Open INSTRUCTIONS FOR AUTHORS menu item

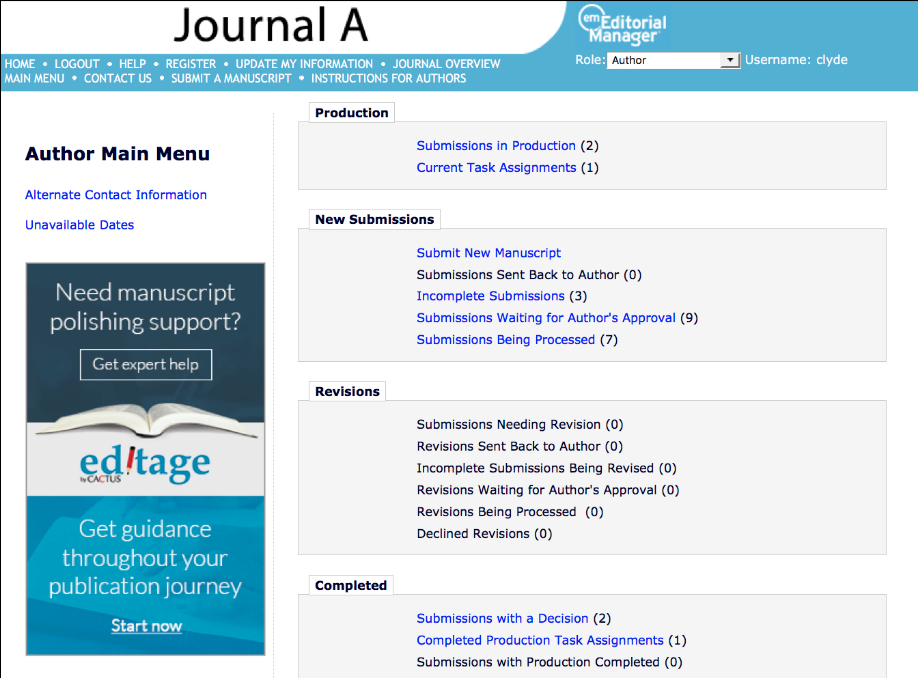point(389,78)
